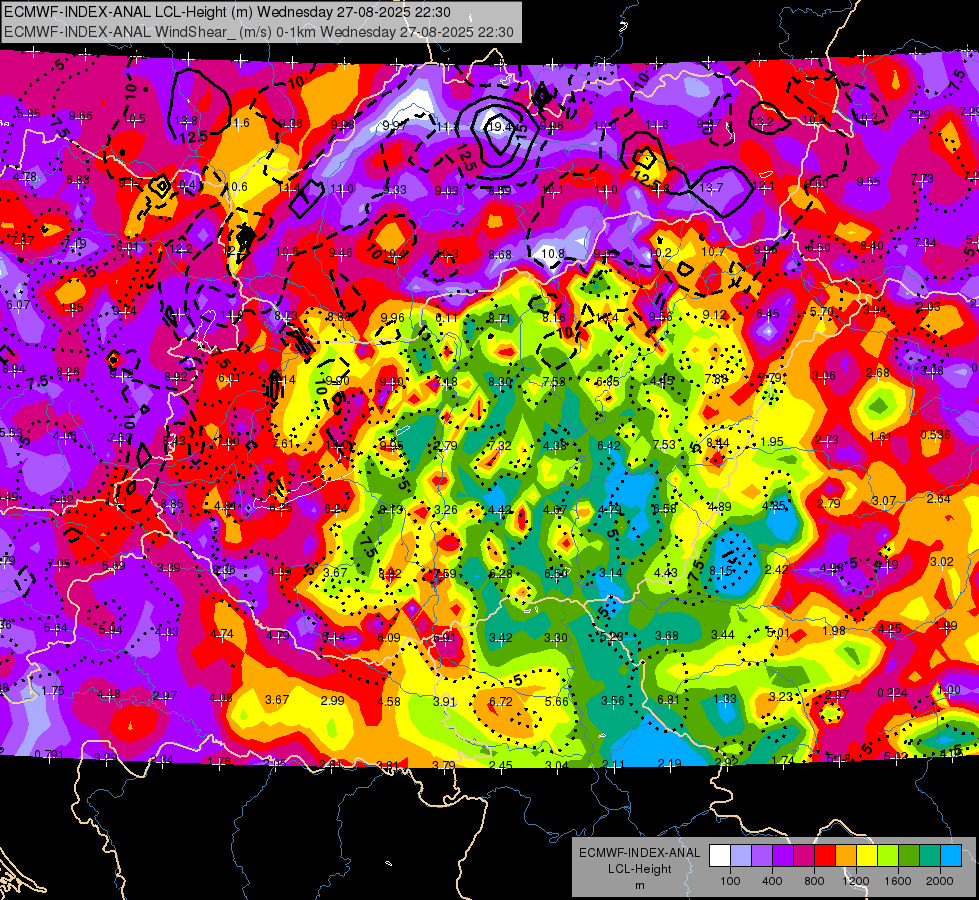Screen dimensions: 979x900
Task: Click the sky blue legend swatch
Action: 951,856
